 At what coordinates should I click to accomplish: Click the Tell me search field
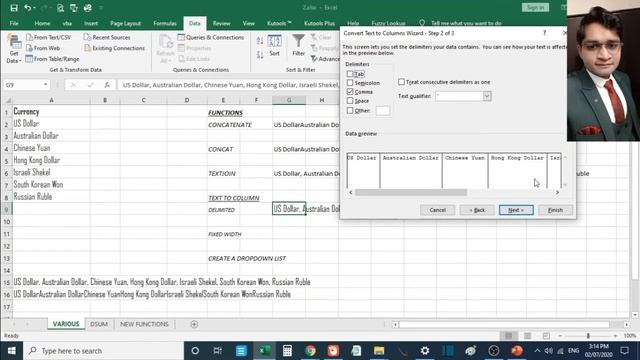coord(466,23)
